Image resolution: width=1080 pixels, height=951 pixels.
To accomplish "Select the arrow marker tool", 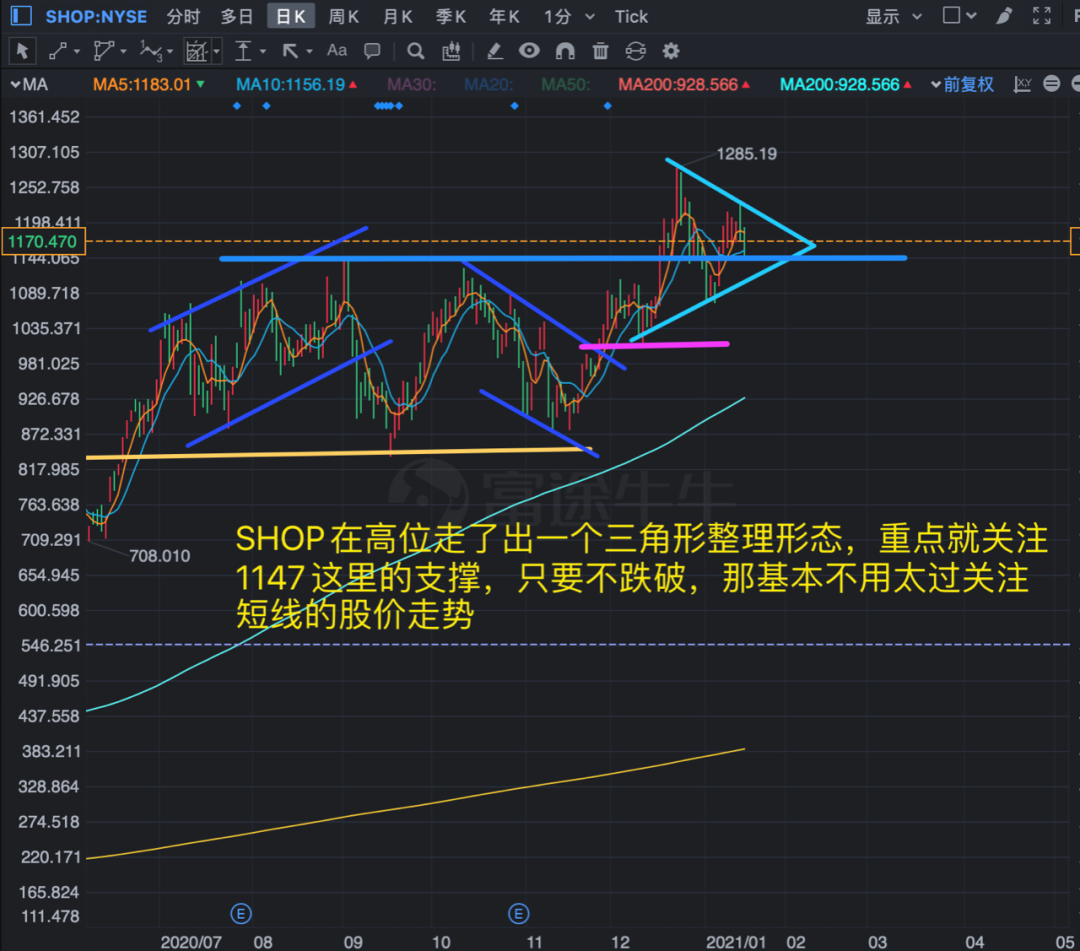I will [x=290, y=51].
